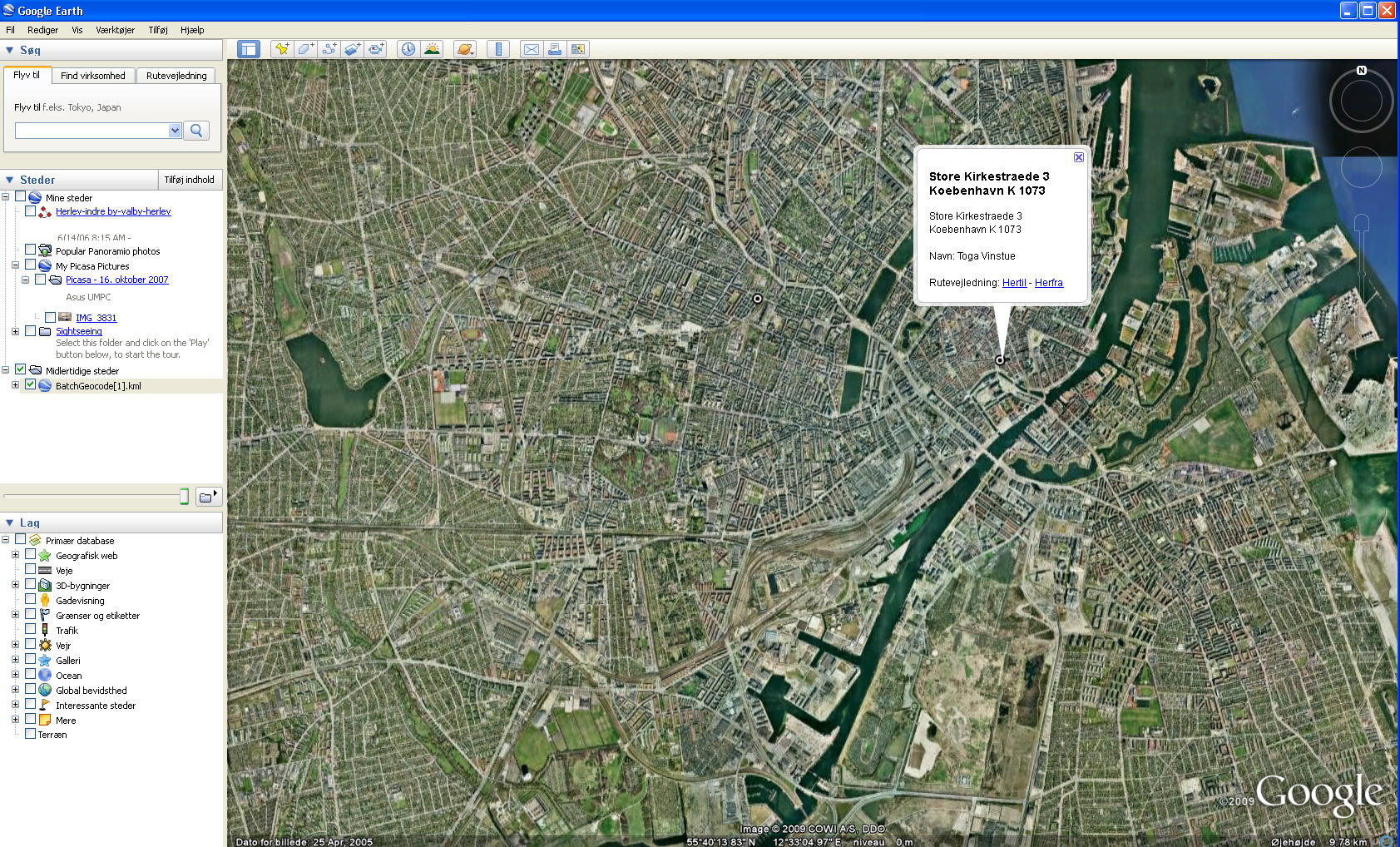Expand the Sightseeing folder
Viewport: 1400px width, 847px height.
[x=15, y=331]
